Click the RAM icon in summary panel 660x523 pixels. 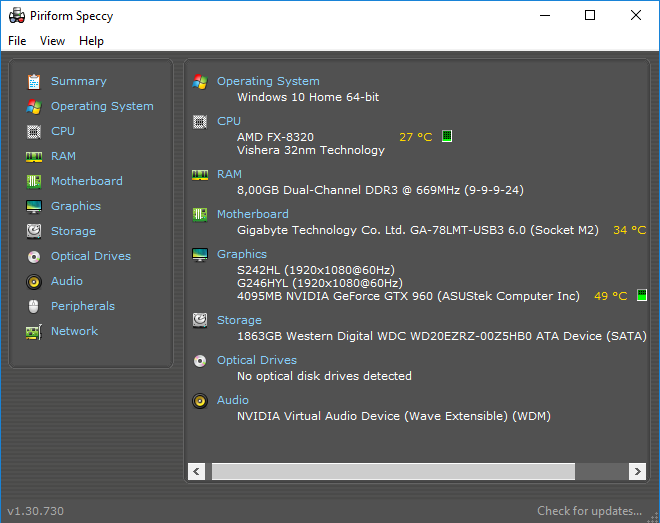click(200, 175)
